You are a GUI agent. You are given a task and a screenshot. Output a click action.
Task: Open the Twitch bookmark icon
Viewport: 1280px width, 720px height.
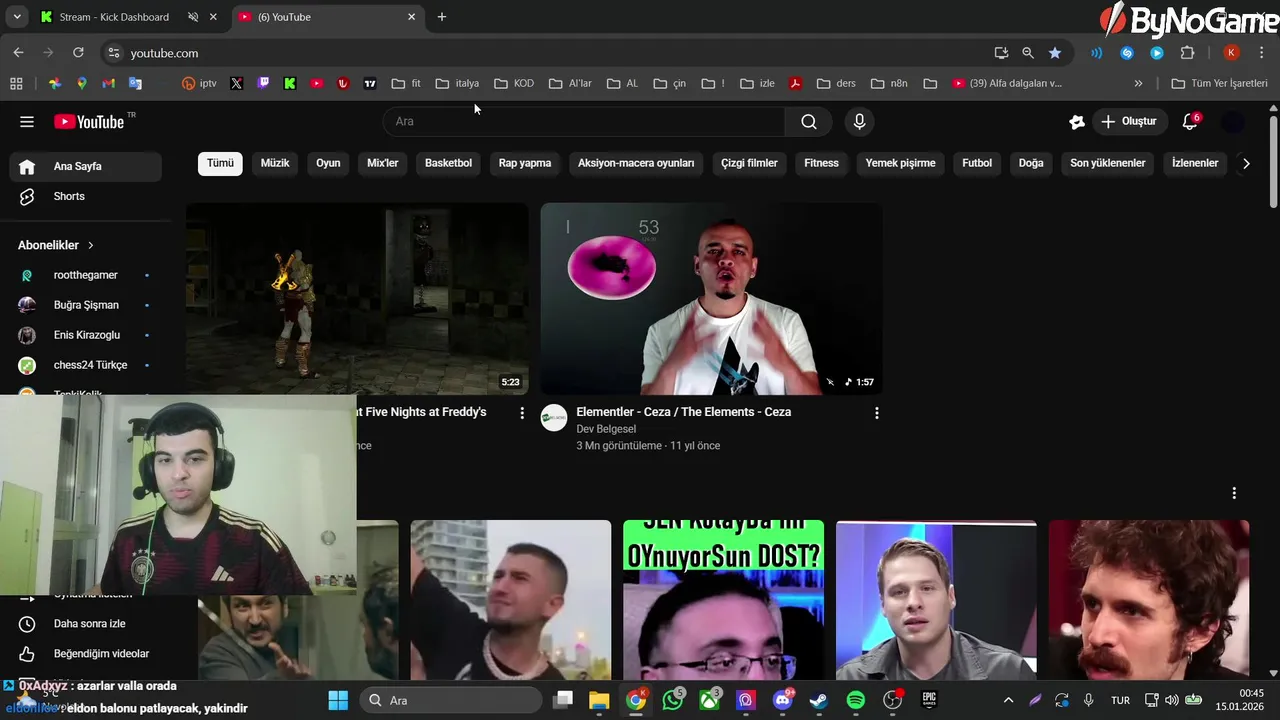pyautogui.click(x=263, y=84)
